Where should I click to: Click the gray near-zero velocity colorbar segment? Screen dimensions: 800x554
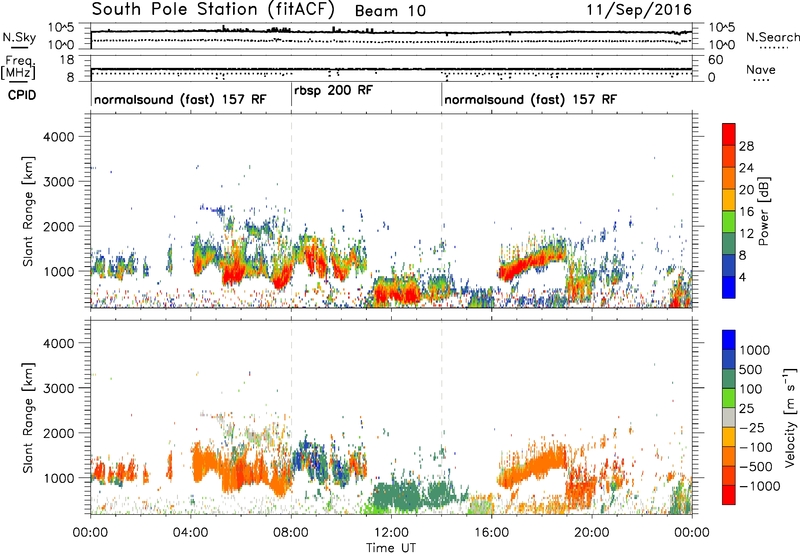pyautogui.click(x=729, y=417)
